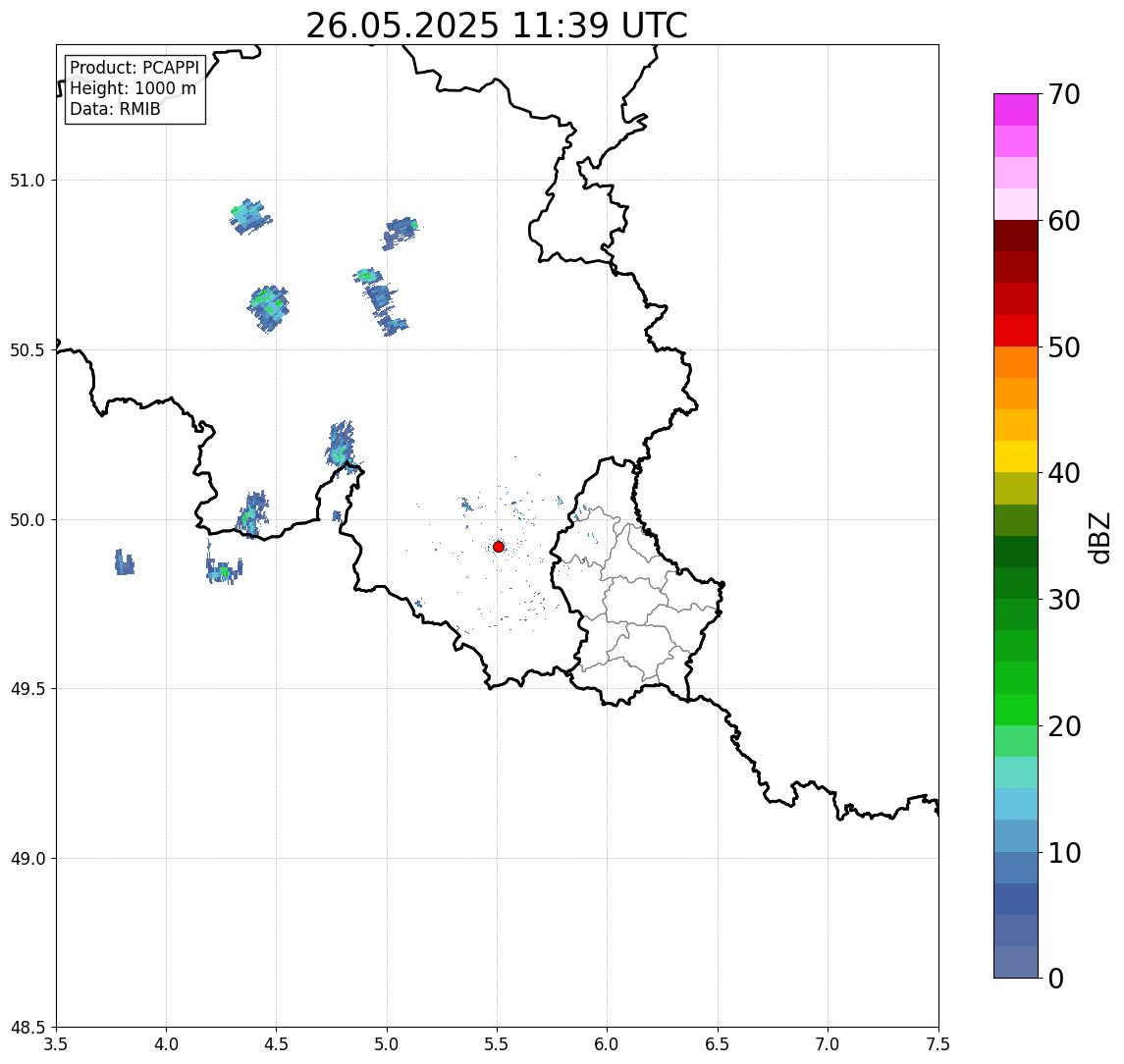Image resolution: width=1124 pixels, height=1064 pixels.
Task: Click the colorbar tick label 0
Action: click(1056, 978)
